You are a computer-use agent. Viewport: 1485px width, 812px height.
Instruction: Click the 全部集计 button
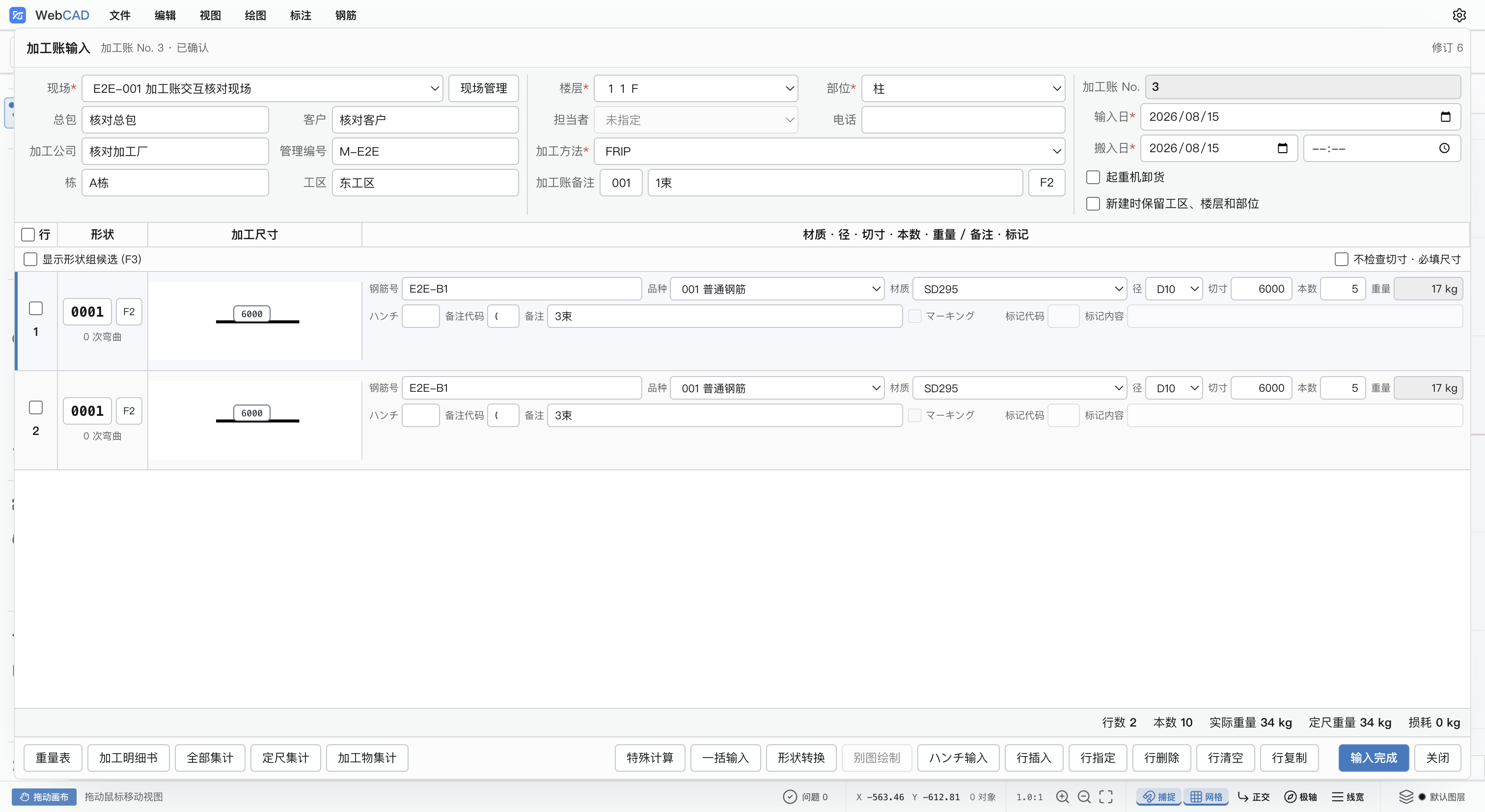coord(210,757)
